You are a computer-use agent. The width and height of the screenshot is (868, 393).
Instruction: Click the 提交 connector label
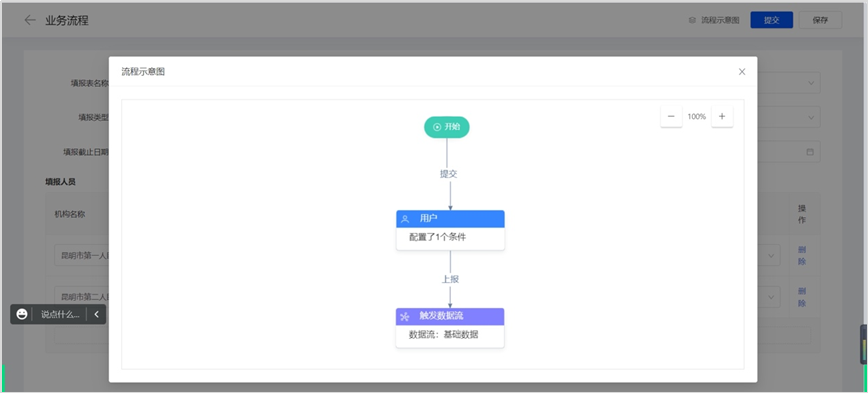pyautogui.click(x=448, y=174)
